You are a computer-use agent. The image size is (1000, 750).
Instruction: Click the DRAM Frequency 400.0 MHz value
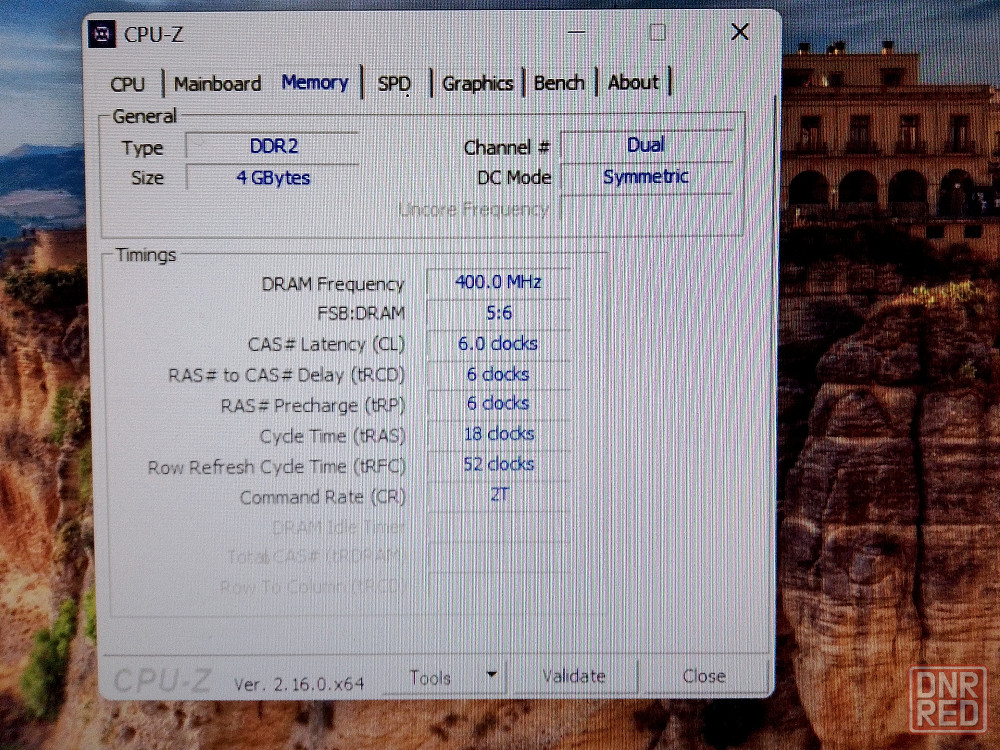tap(498, 282)
